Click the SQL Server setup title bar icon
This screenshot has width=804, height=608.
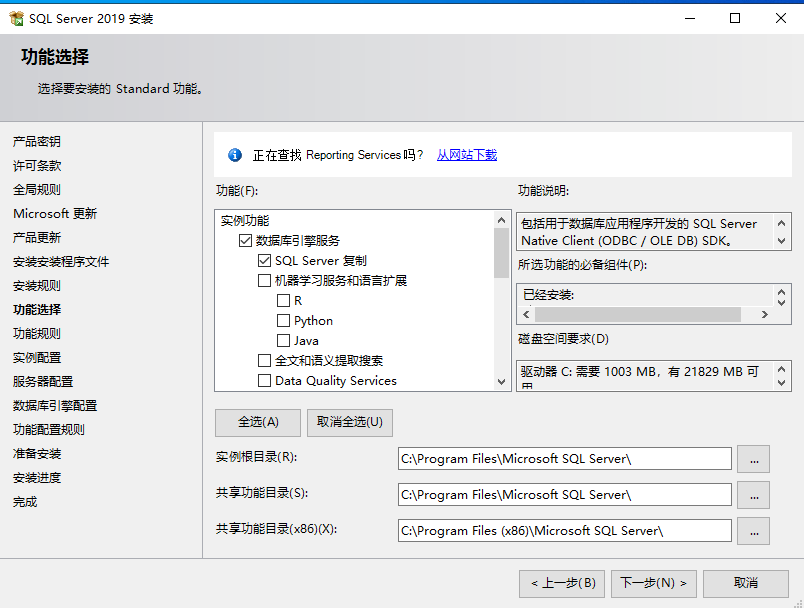pyautogui.click(x=16, y=18)
